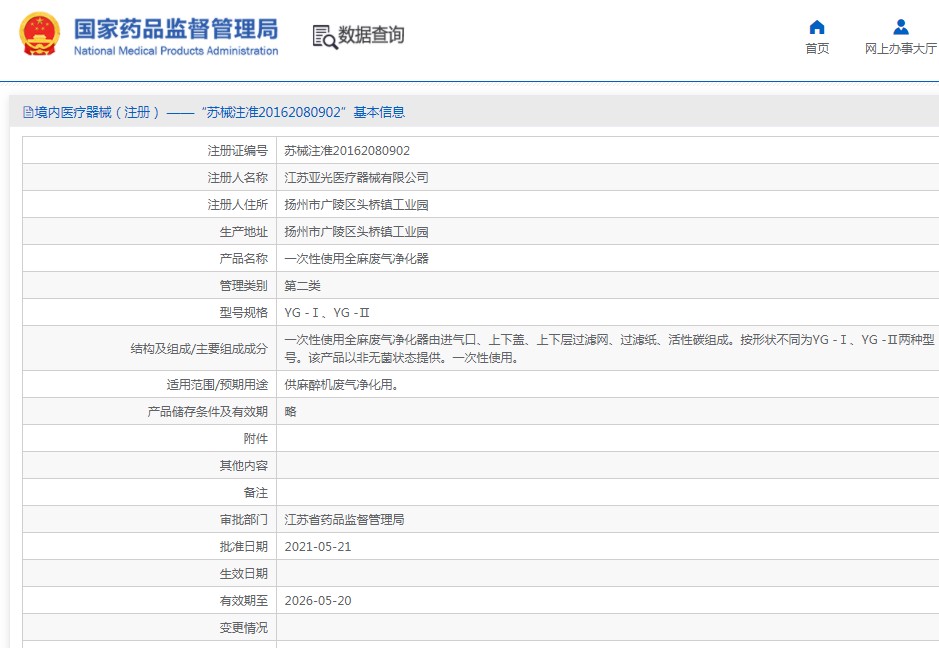Click the 注册人住所 address value
Image resolution: width=939 pixels, height=648 pixels.
pyautogui.click(x=356, y=204)
